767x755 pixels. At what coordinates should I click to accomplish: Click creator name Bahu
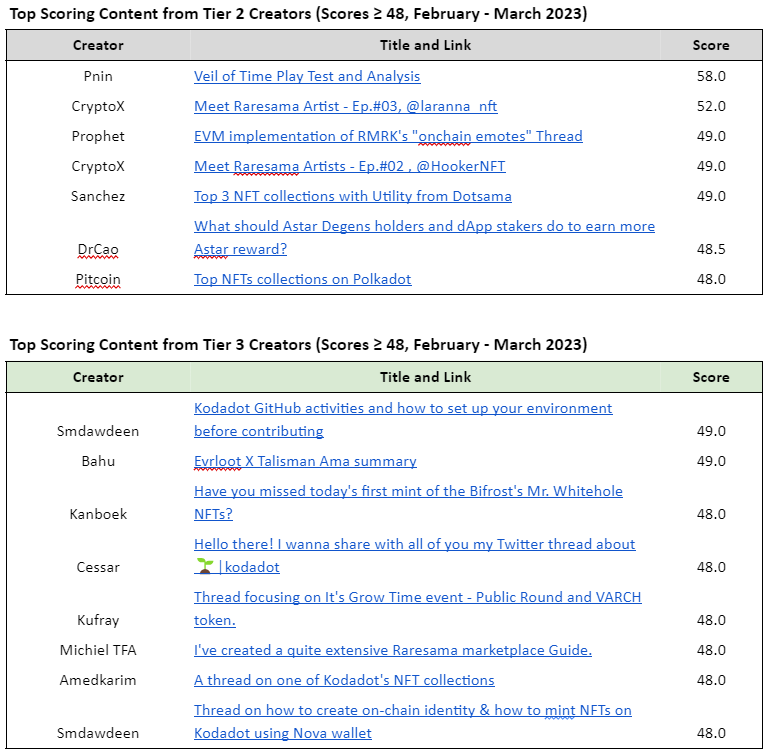coord(98,461)
